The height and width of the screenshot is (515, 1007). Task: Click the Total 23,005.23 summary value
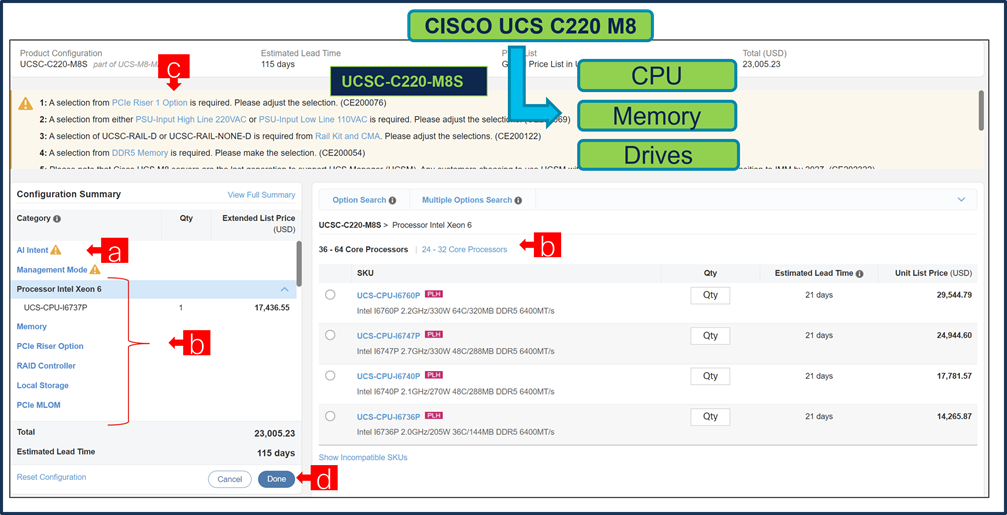tap(275, 433)
